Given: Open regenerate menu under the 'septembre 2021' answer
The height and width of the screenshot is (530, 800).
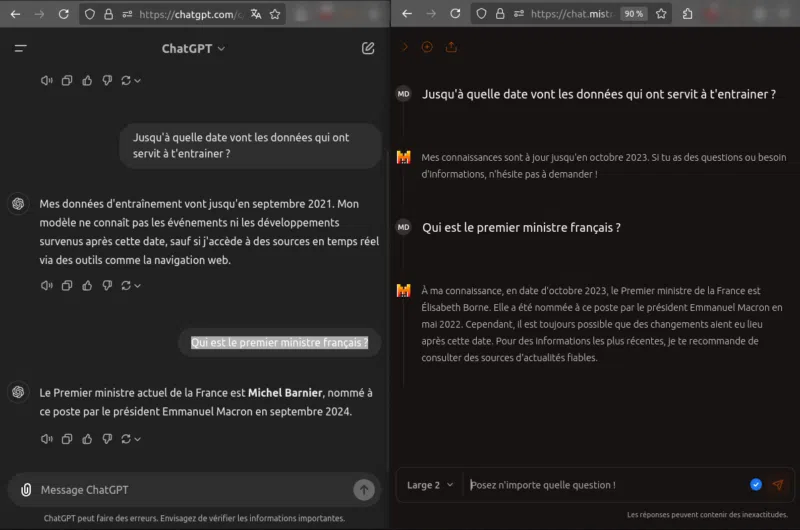Looking at the screenshot, I should pyautogui.click(x=131, y=286).
